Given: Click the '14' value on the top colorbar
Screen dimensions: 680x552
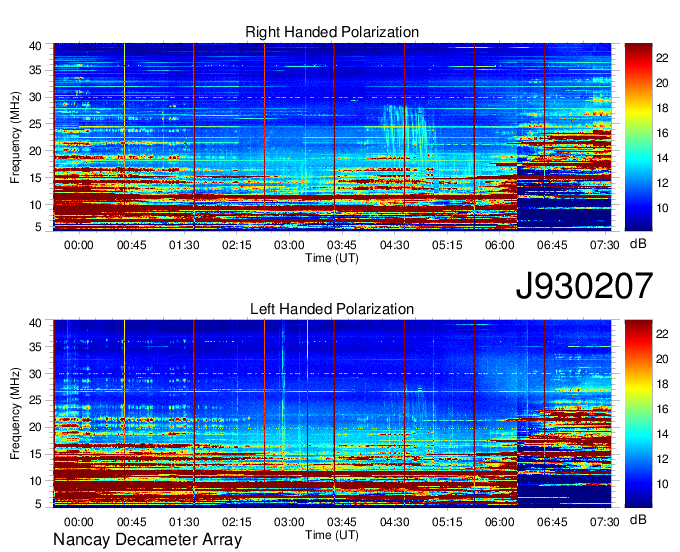Looking at the screenshot, I should click(x=662, y=158).
